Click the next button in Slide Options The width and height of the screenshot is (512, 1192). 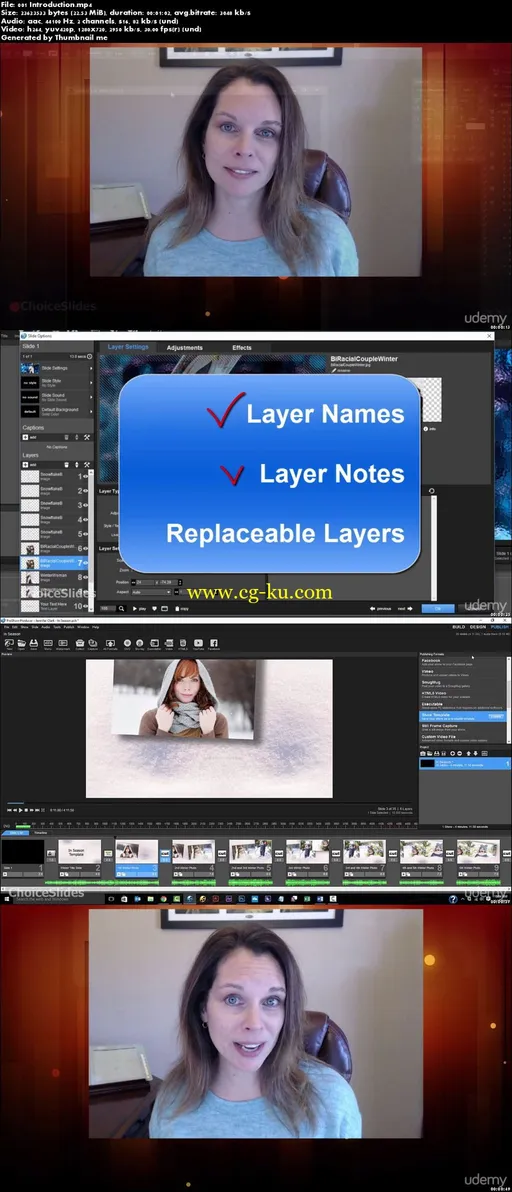point(406,608)
